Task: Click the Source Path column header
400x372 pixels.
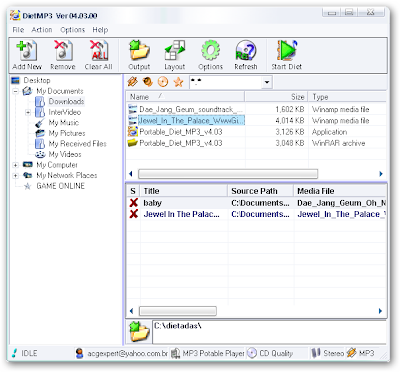Action: 261,191
